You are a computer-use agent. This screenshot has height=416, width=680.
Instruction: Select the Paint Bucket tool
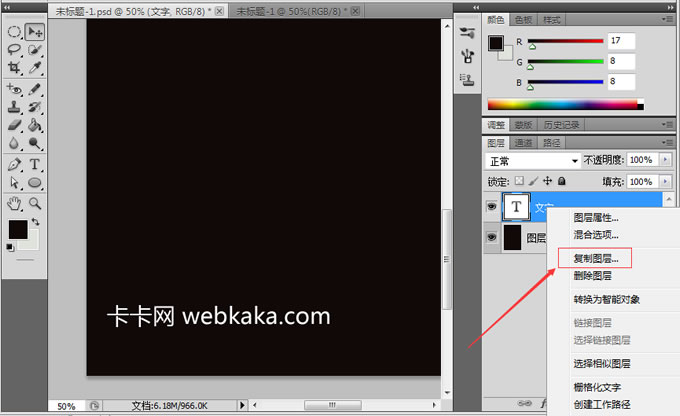[35, 125]
